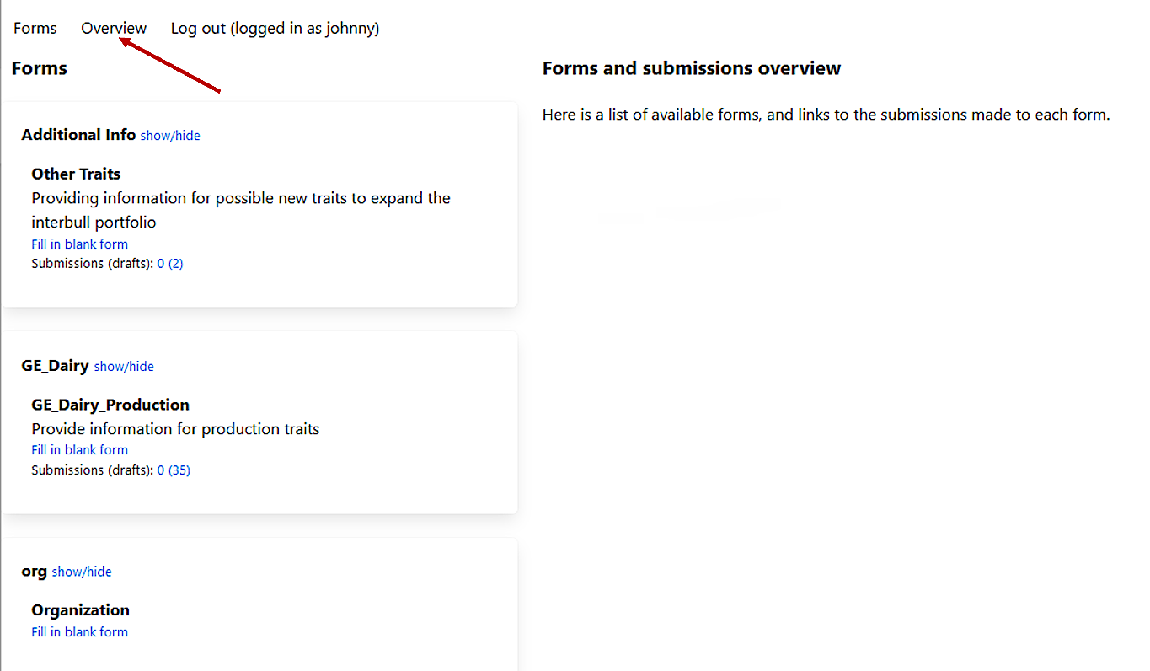Select the GE_Dairy_Production form title
The image size is (1150, 671).
110,405
